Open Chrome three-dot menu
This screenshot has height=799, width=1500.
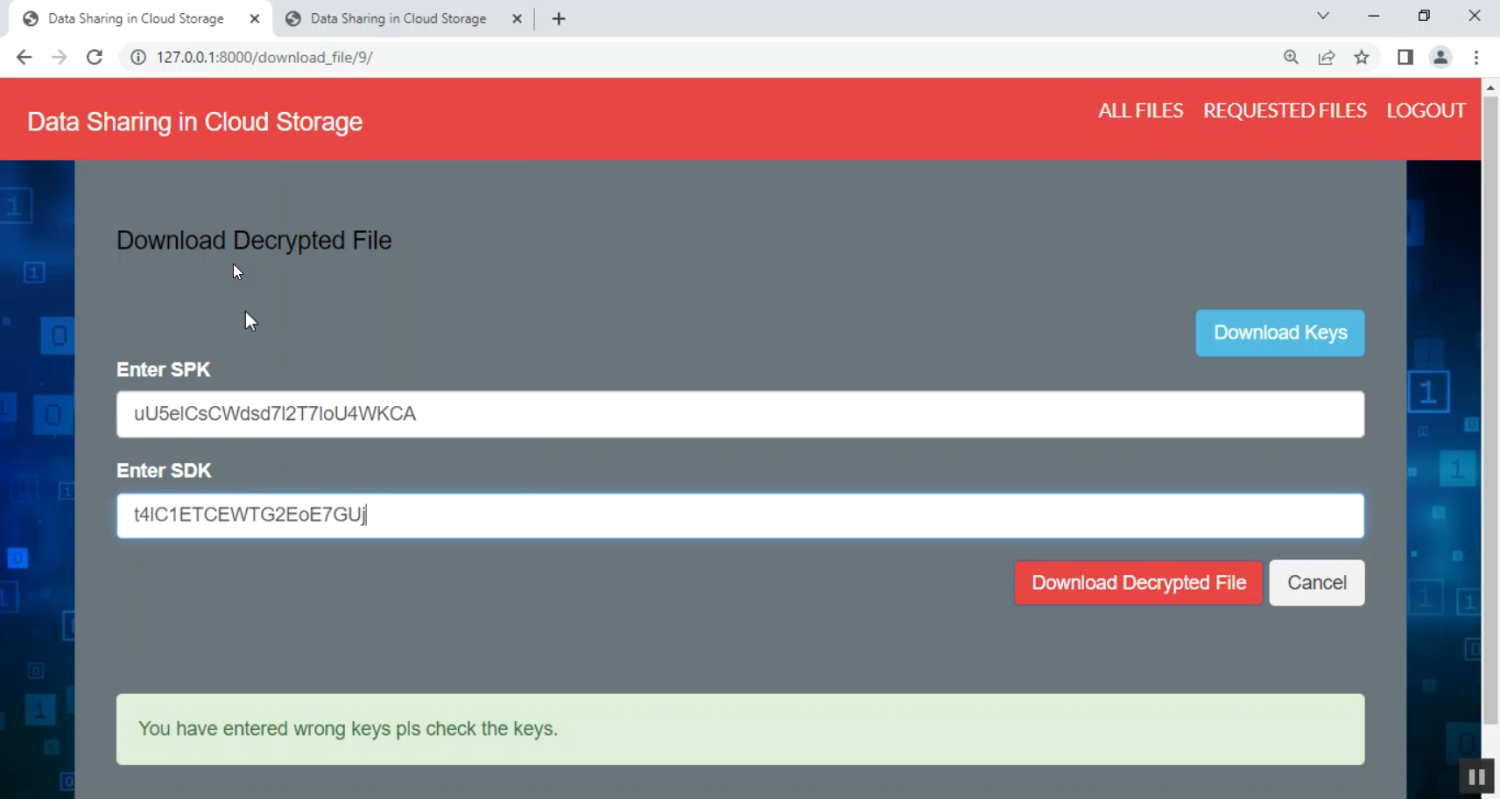[1476, 57]
